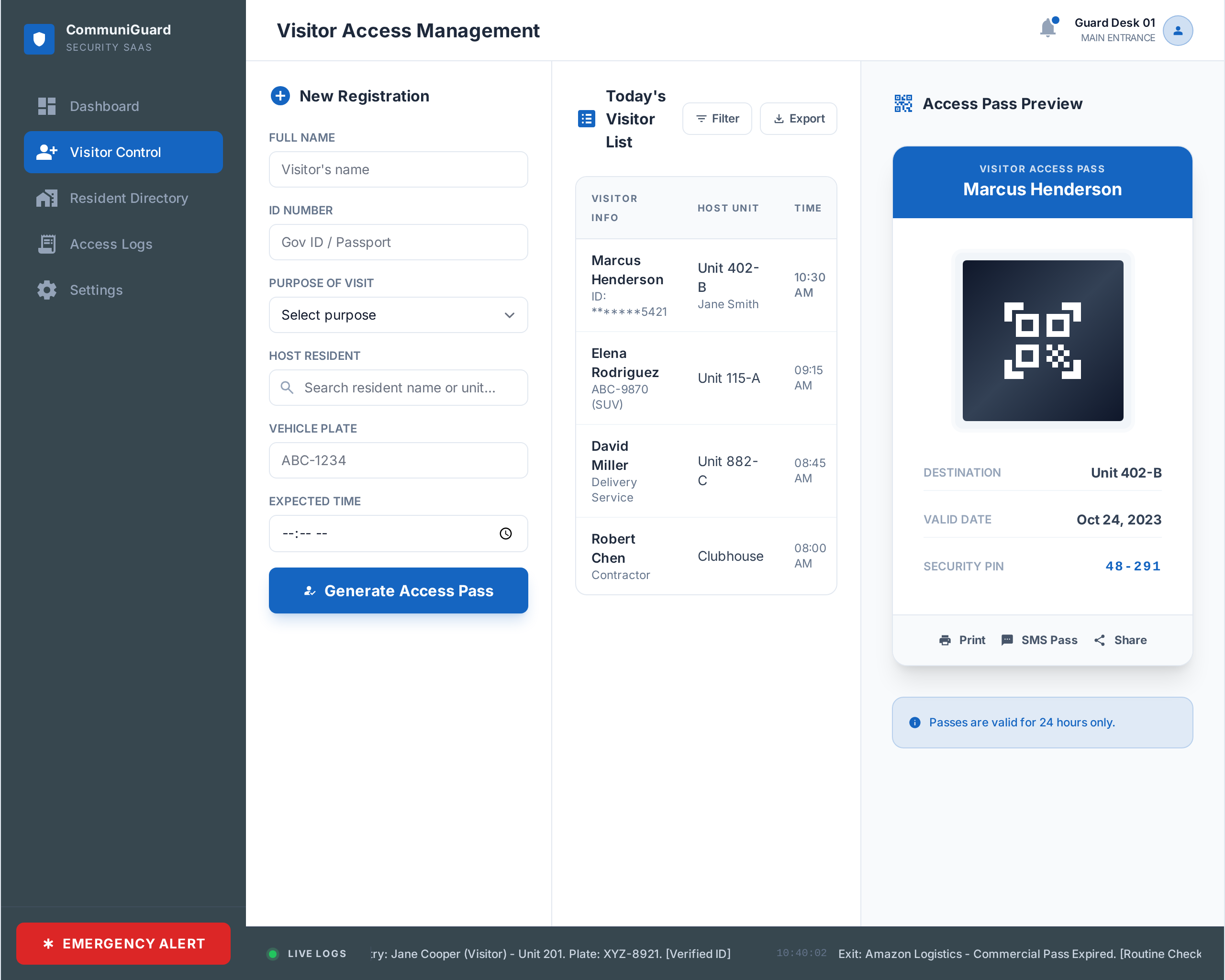Click the Export button

tap(798, 119)
